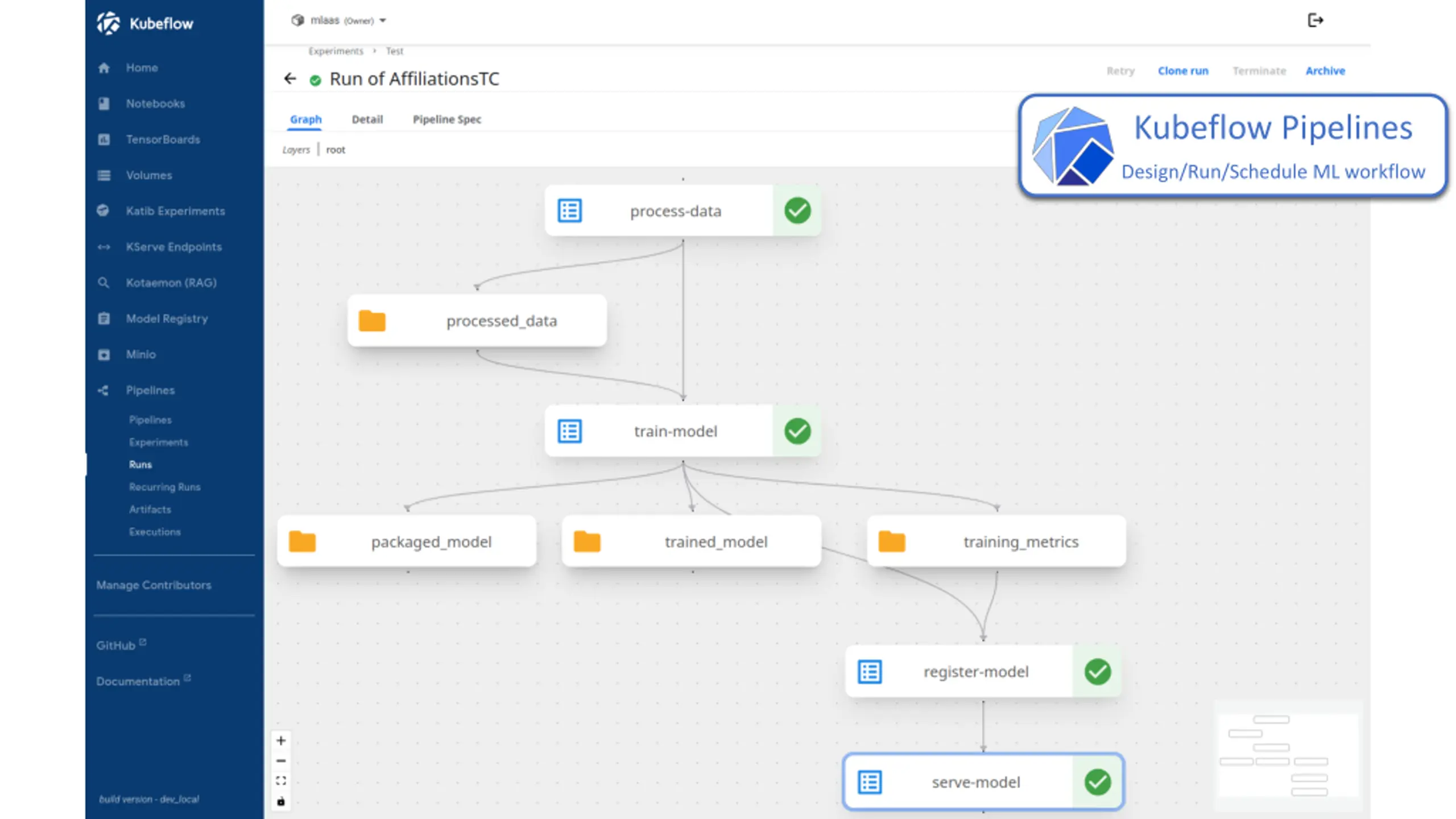This screenshot has width=1456, height=819.
Task: Click the Notebooks sidebar icon
Action: pyautogui.click(x=104, y=104)
